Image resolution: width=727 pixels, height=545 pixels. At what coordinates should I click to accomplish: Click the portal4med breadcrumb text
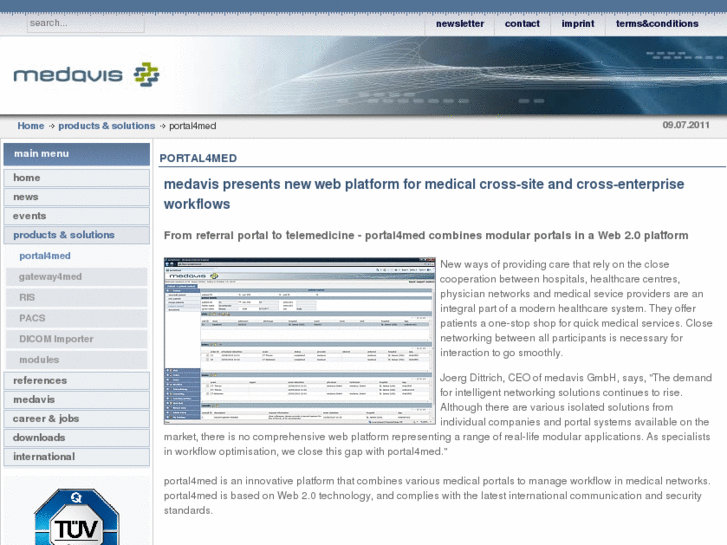pyautogui.click(x=192, y=126)
